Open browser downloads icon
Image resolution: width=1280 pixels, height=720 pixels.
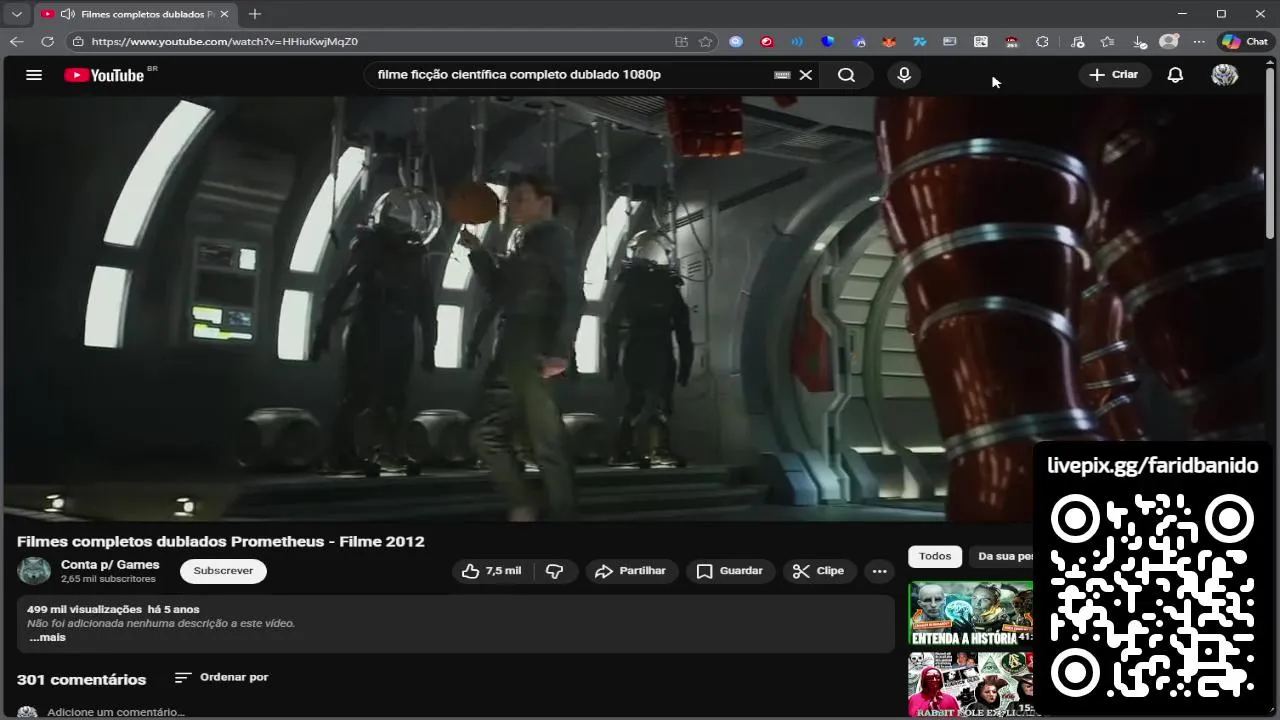coord(1138,41)
